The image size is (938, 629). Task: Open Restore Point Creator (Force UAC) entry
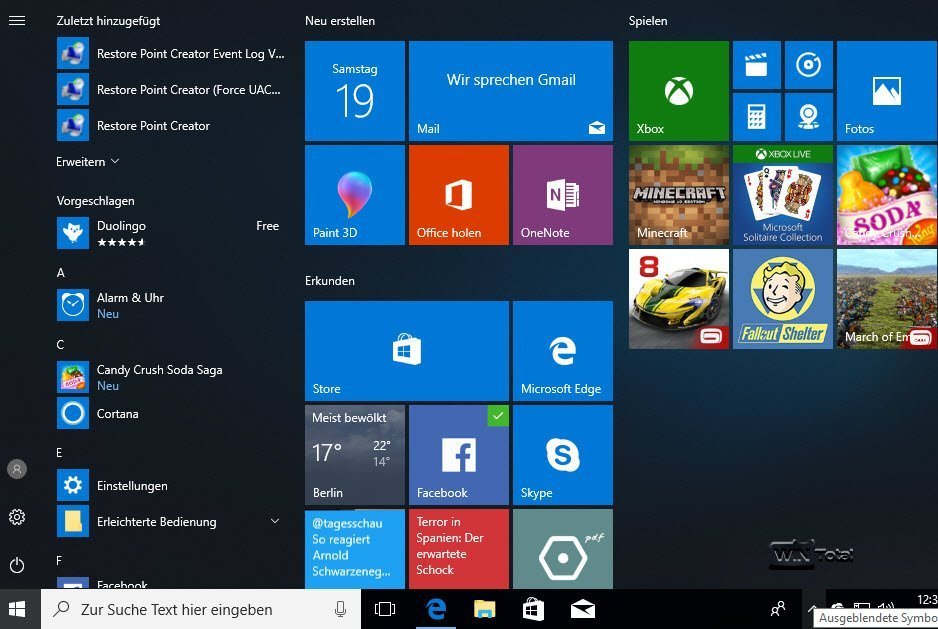coord(170,89)
